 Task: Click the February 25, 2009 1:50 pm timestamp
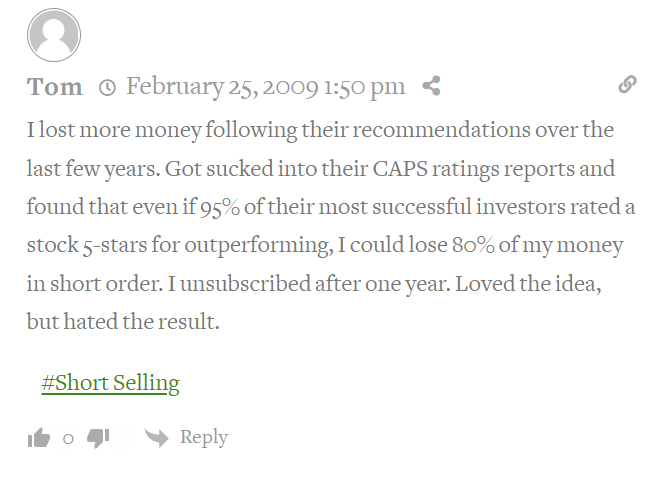click(x=266, y=87)
